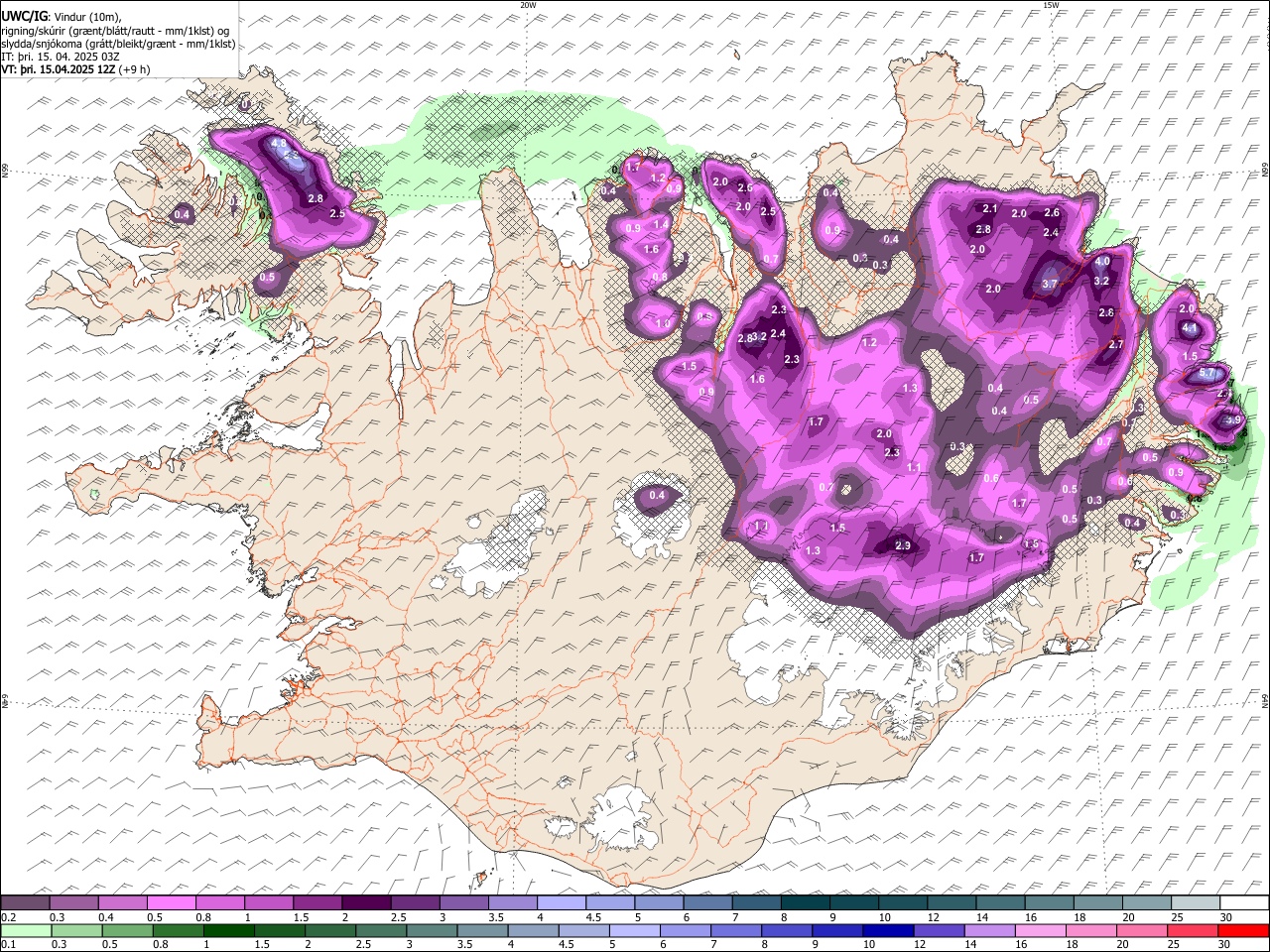Click the 'IT: þri. 15. 04. 2025 03Z' line
Screen dimensions: 1270x952
pos(60,57)
